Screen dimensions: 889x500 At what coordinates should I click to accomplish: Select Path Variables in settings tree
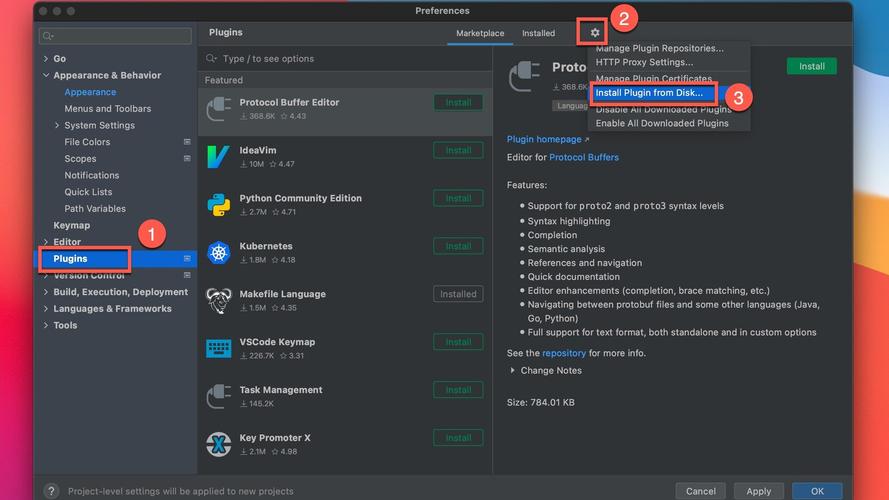click(x=95, y=209)
